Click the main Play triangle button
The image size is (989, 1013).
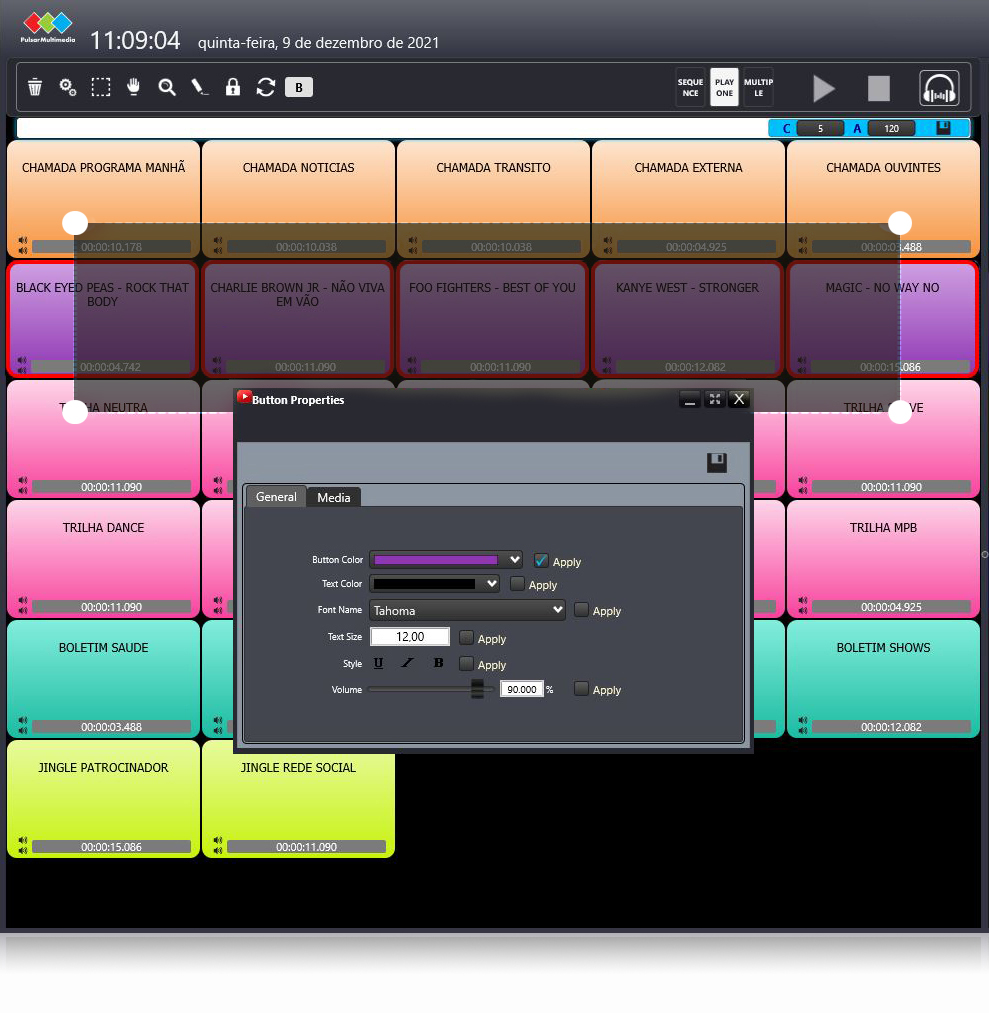824,89
